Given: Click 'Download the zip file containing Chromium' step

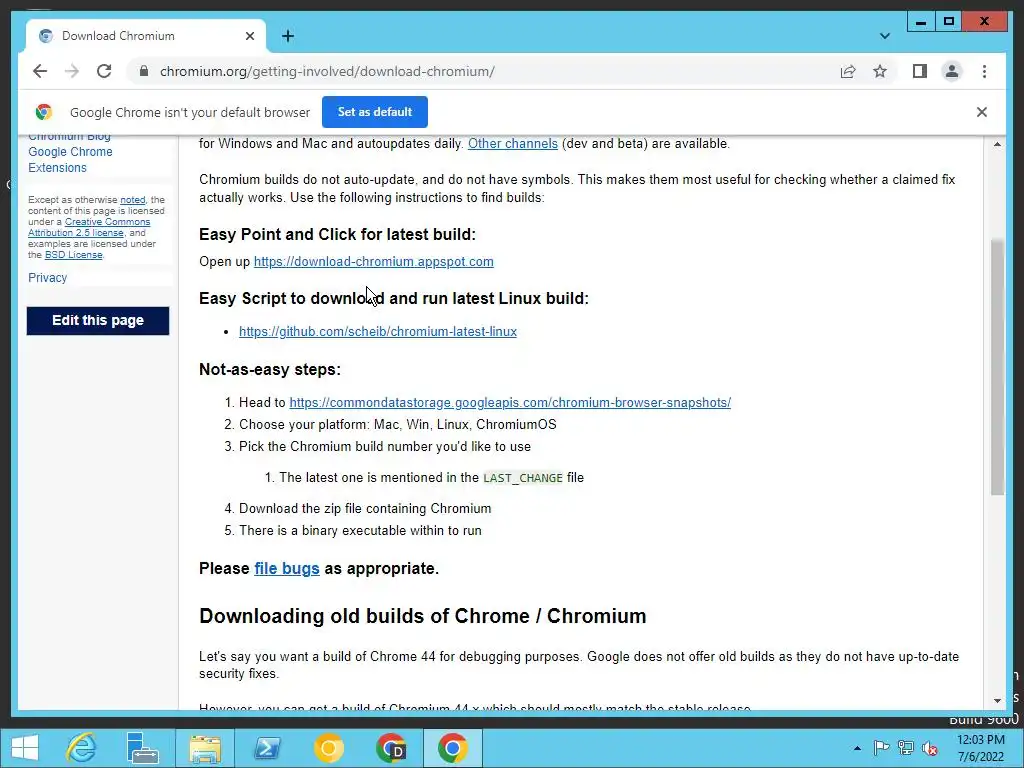Looking at the screenshot, I should click(365, 509).
